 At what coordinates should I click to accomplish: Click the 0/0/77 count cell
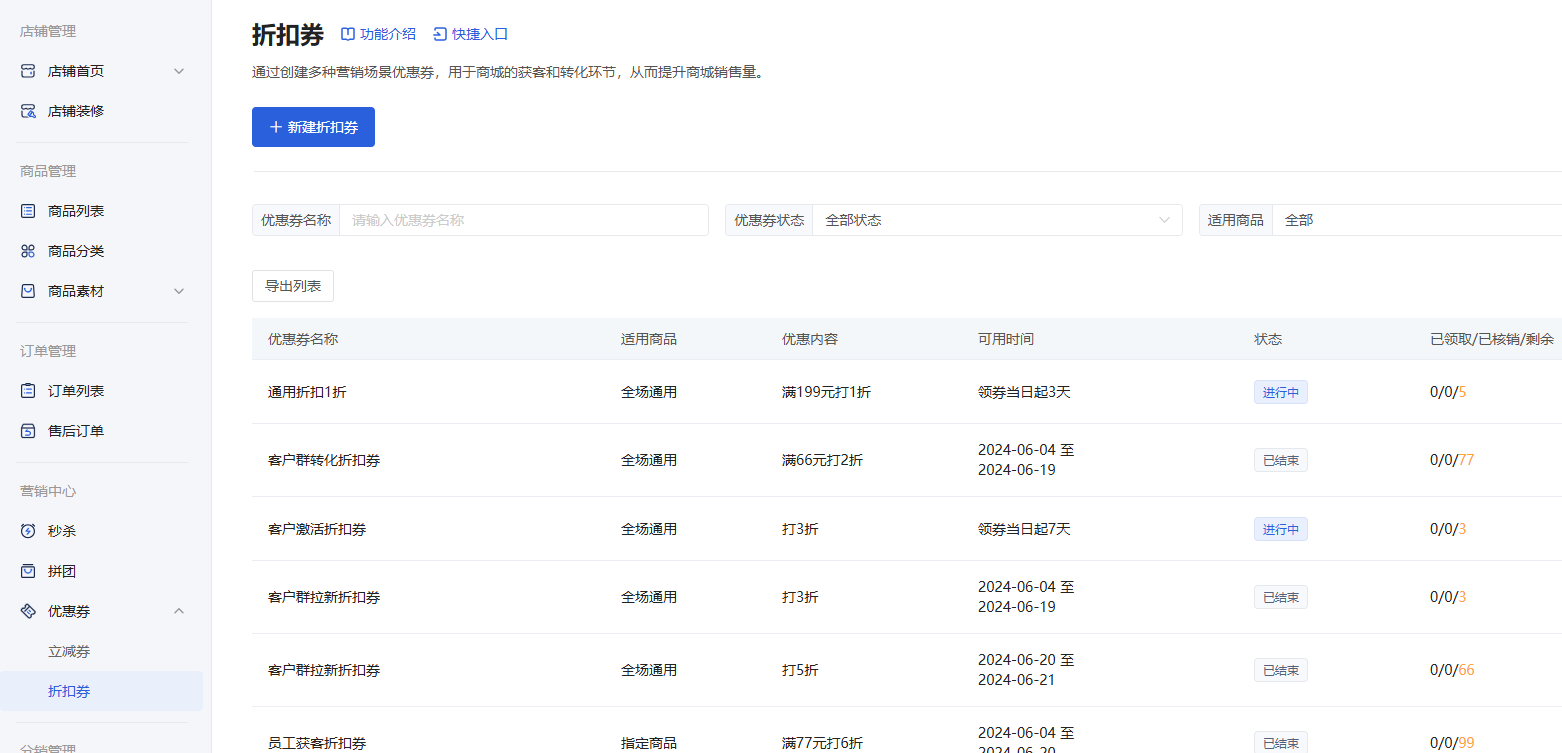[1452, 460]
